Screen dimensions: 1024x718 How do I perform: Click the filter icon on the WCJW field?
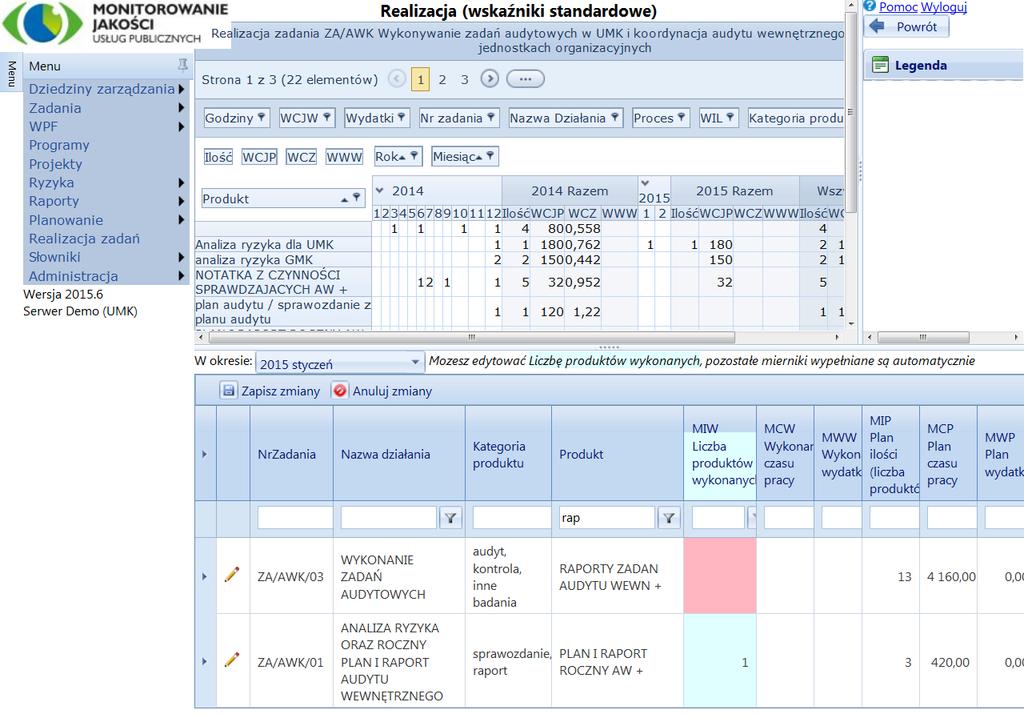327,118
